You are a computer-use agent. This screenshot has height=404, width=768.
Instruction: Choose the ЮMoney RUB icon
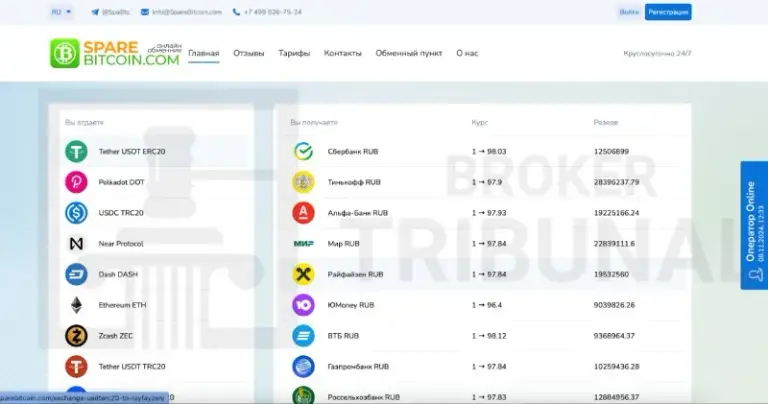pyautogui.click(x=304, y=305)
